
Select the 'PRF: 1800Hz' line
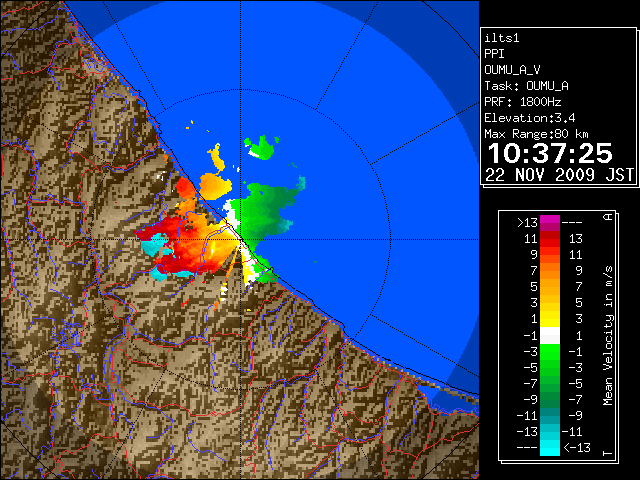tap(523, 102)
